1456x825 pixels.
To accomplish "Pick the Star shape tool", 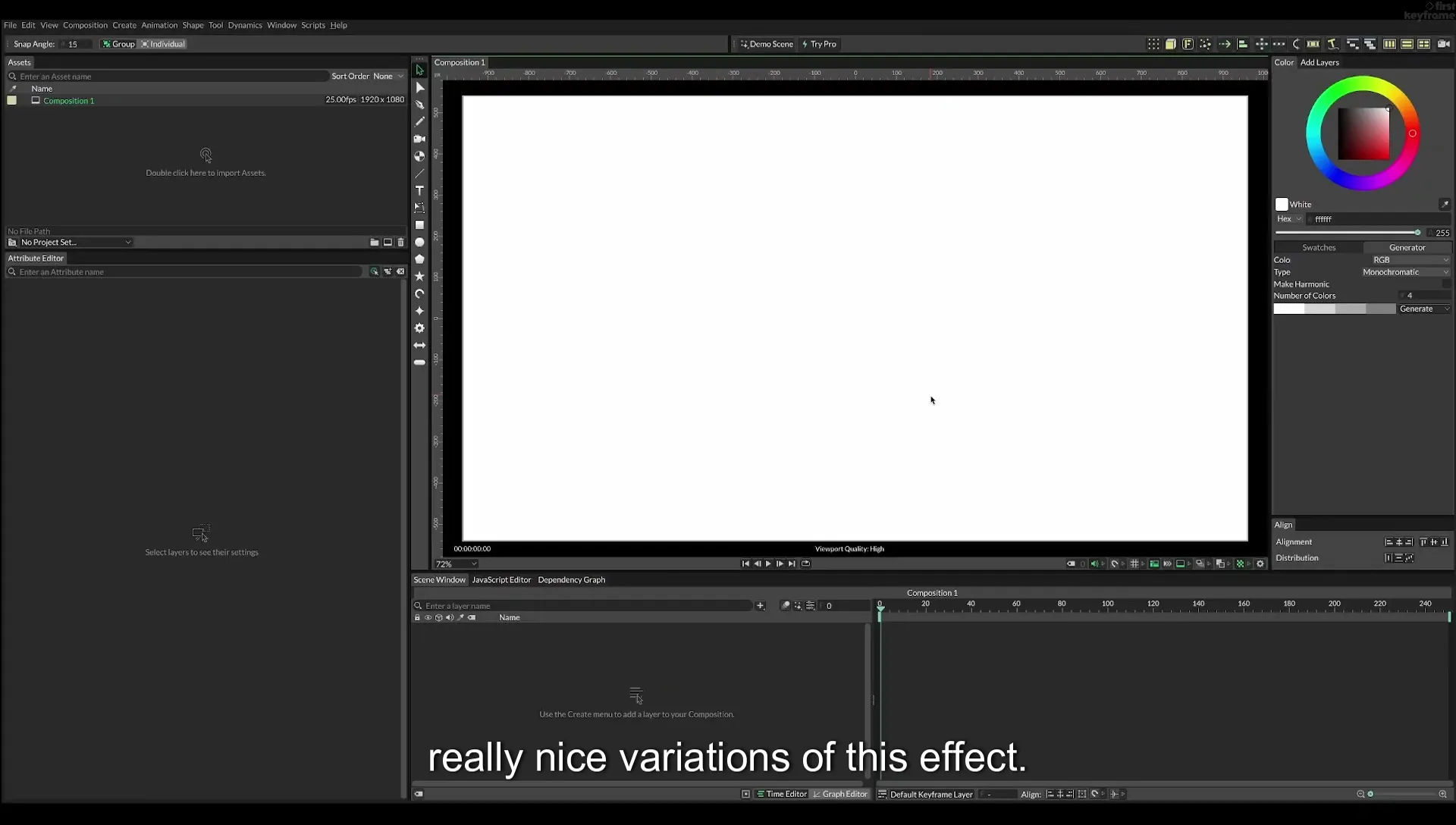I will click(419, 277).
